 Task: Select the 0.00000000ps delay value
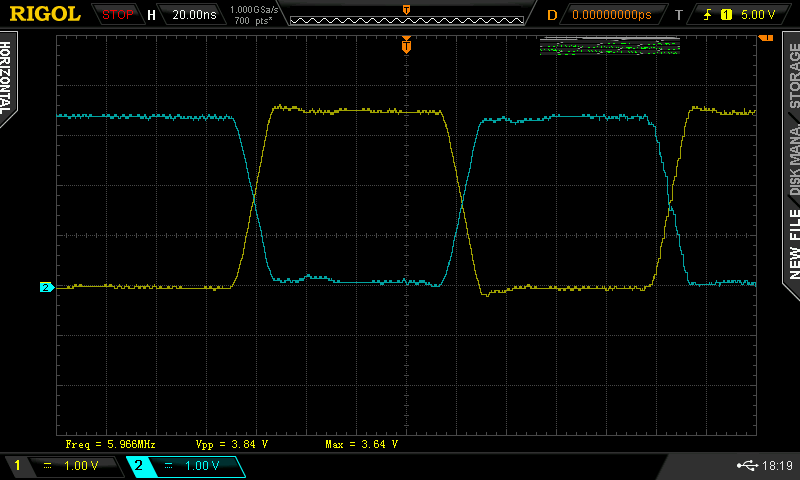(x=612, y=15)
